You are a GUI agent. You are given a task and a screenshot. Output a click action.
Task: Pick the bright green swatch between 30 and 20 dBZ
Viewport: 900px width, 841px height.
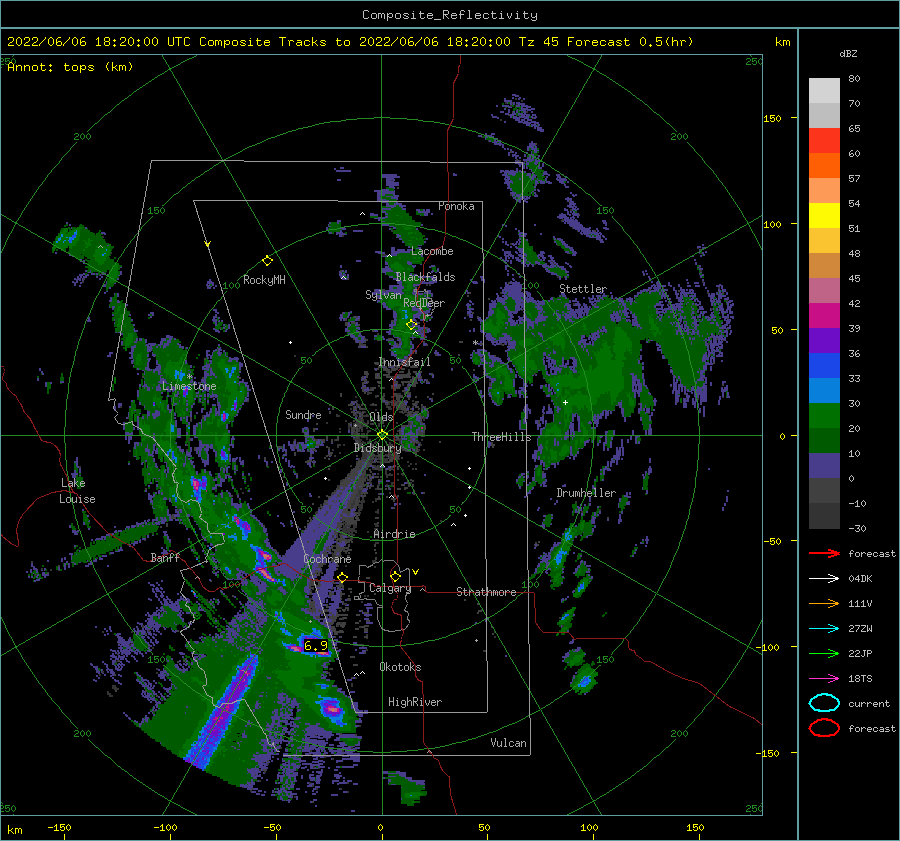click(824, 416)
